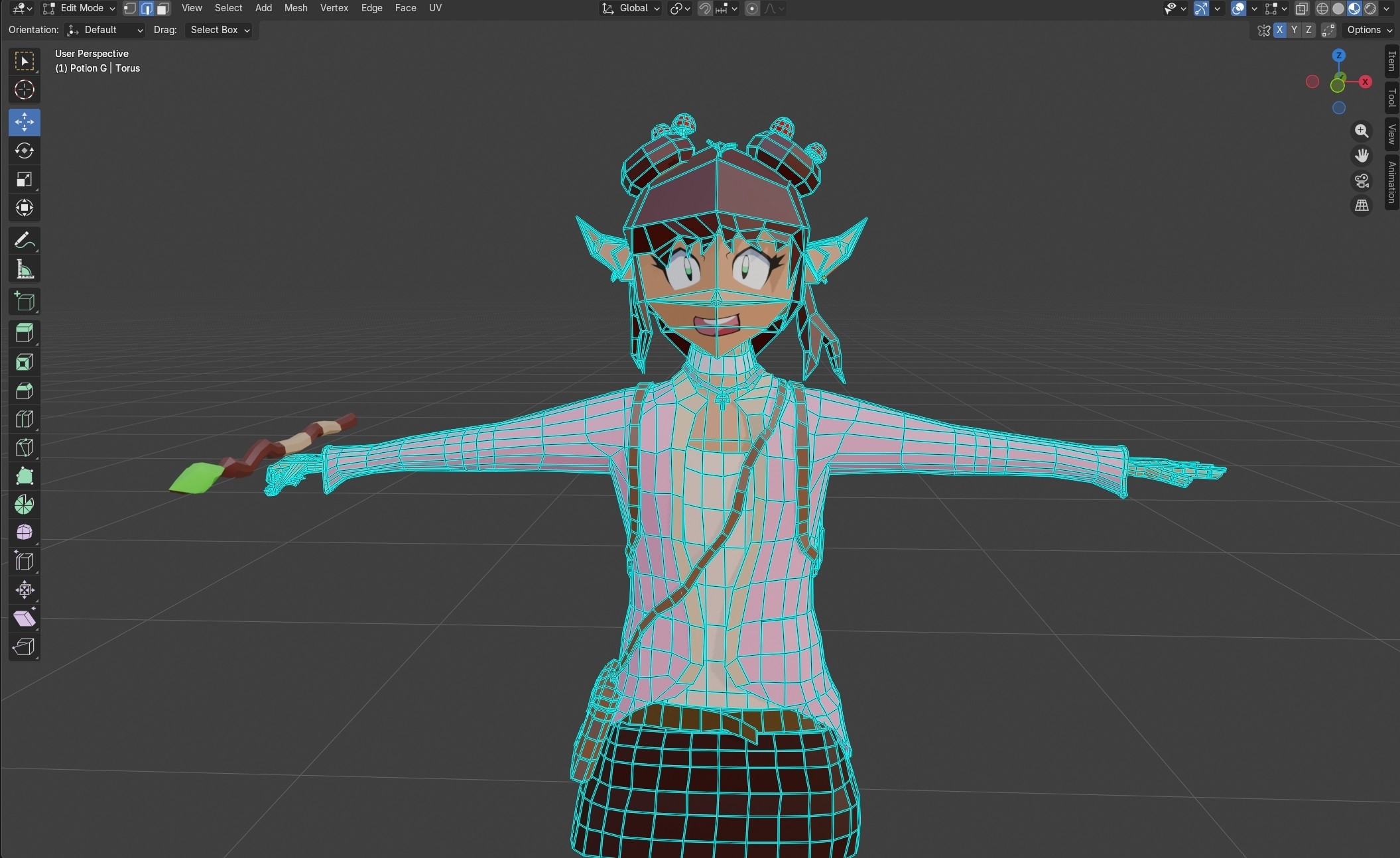Screen dimensions: 1400x858
Task: Toggle camera view icon
Action: coord(1362,180)
